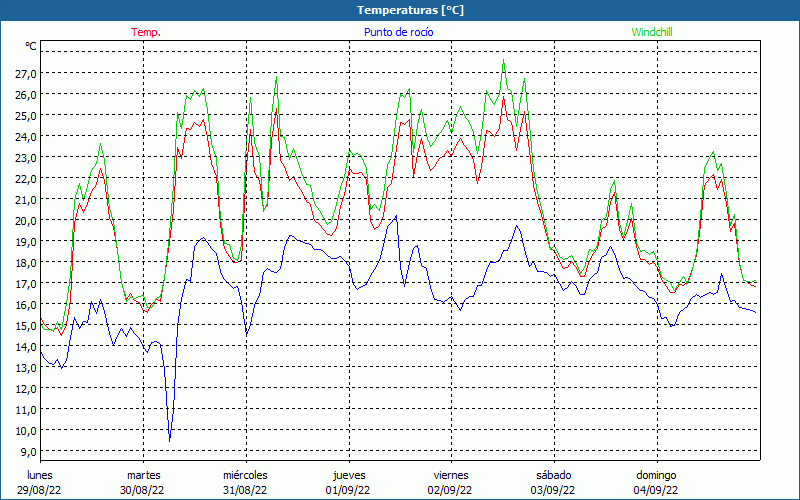
Task: Click the 'miércoles' day label
Action: [x=245, y=475]
